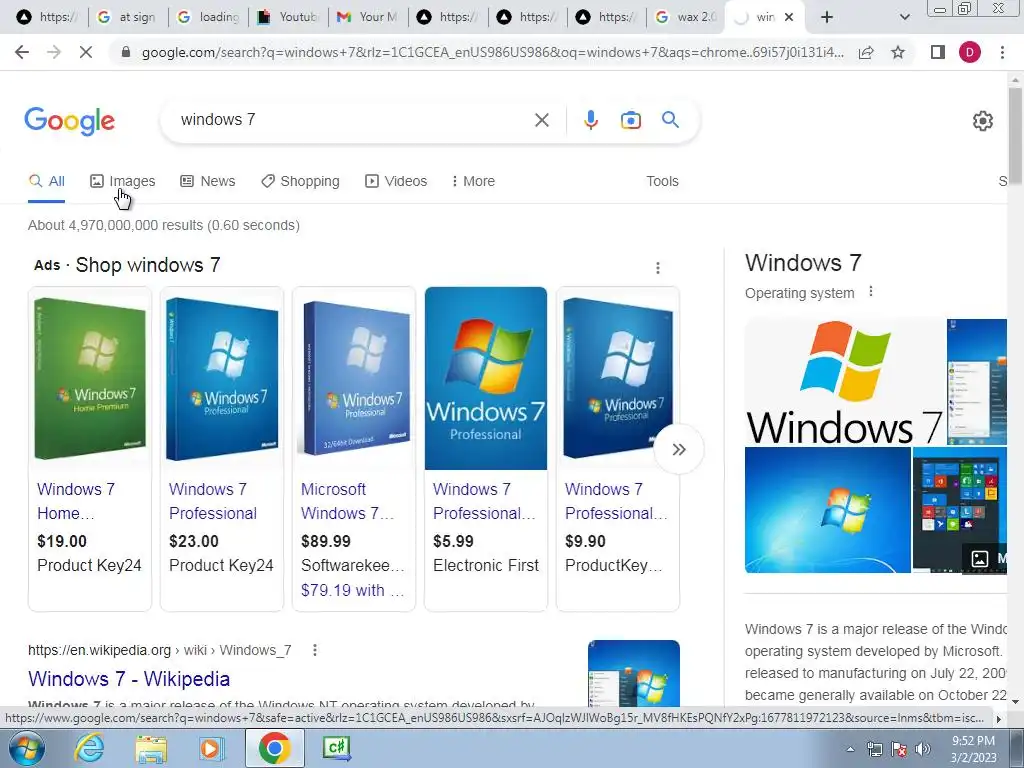1024x768 pixels.
Task: Open Chrome three-dot menu
Action: pos(1002,52)
